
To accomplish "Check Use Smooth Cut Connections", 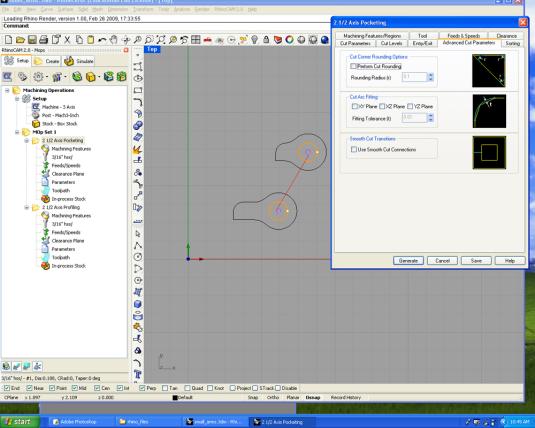I will (354, 149).
